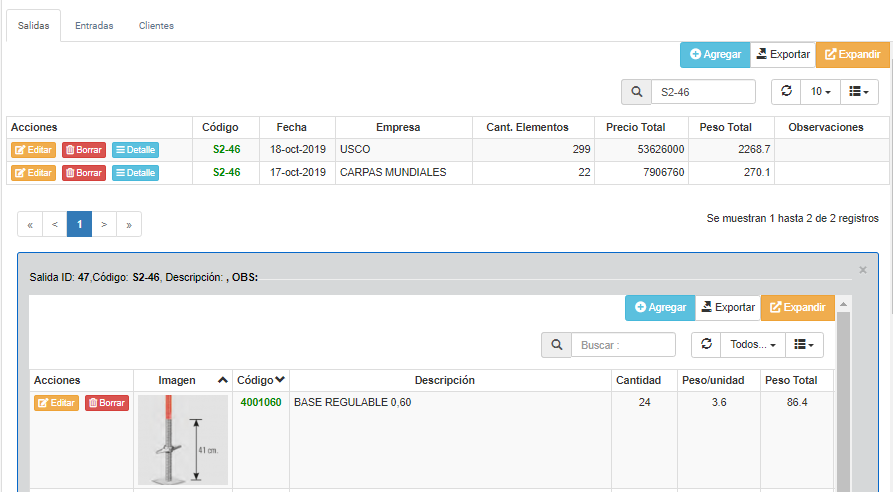This screenshot has height=492, width=893.
Task: Refresh the detail items table
Action: click(706, 344)
